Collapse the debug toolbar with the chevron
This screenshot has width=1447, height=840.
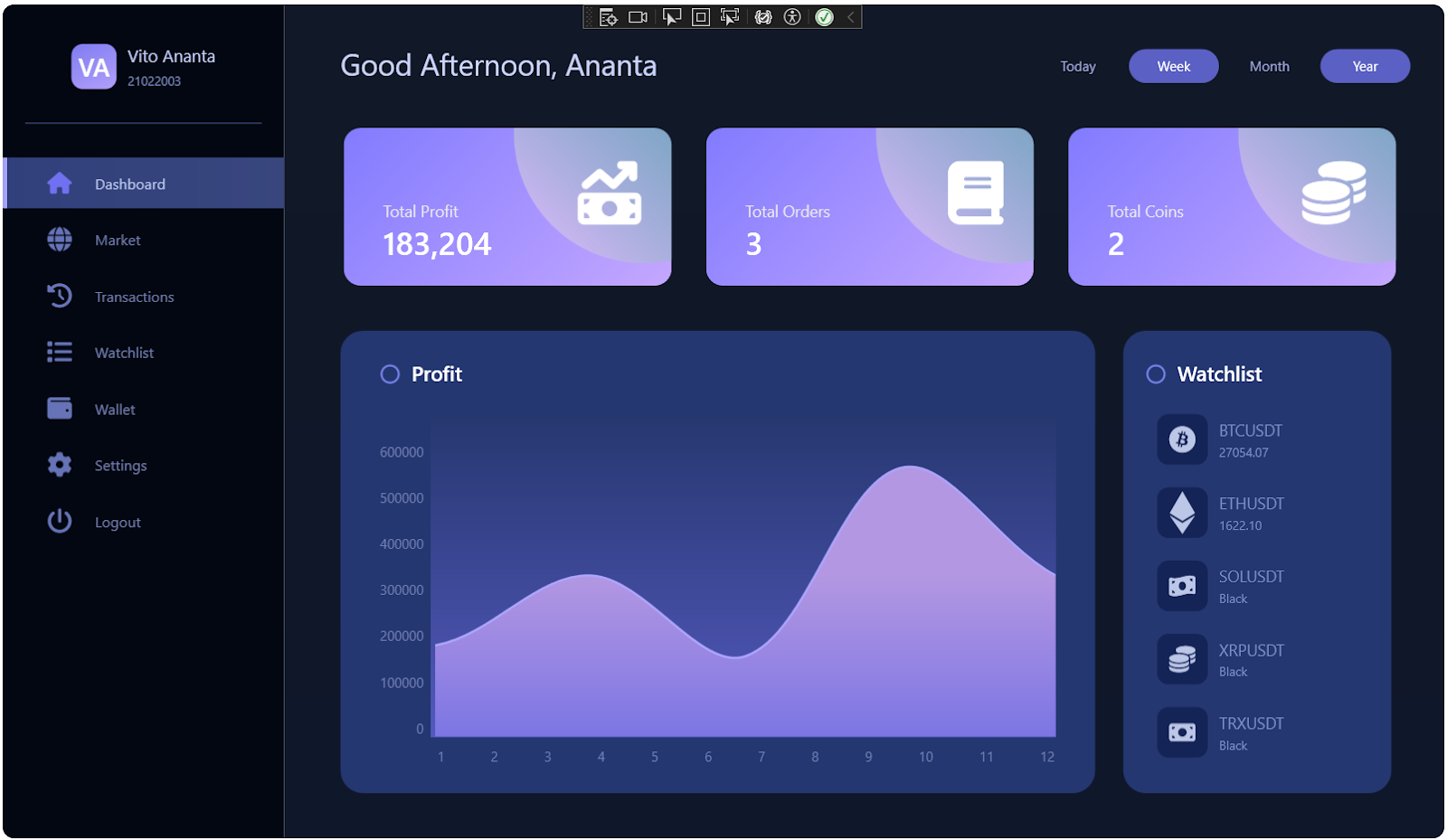coord(850,17)
